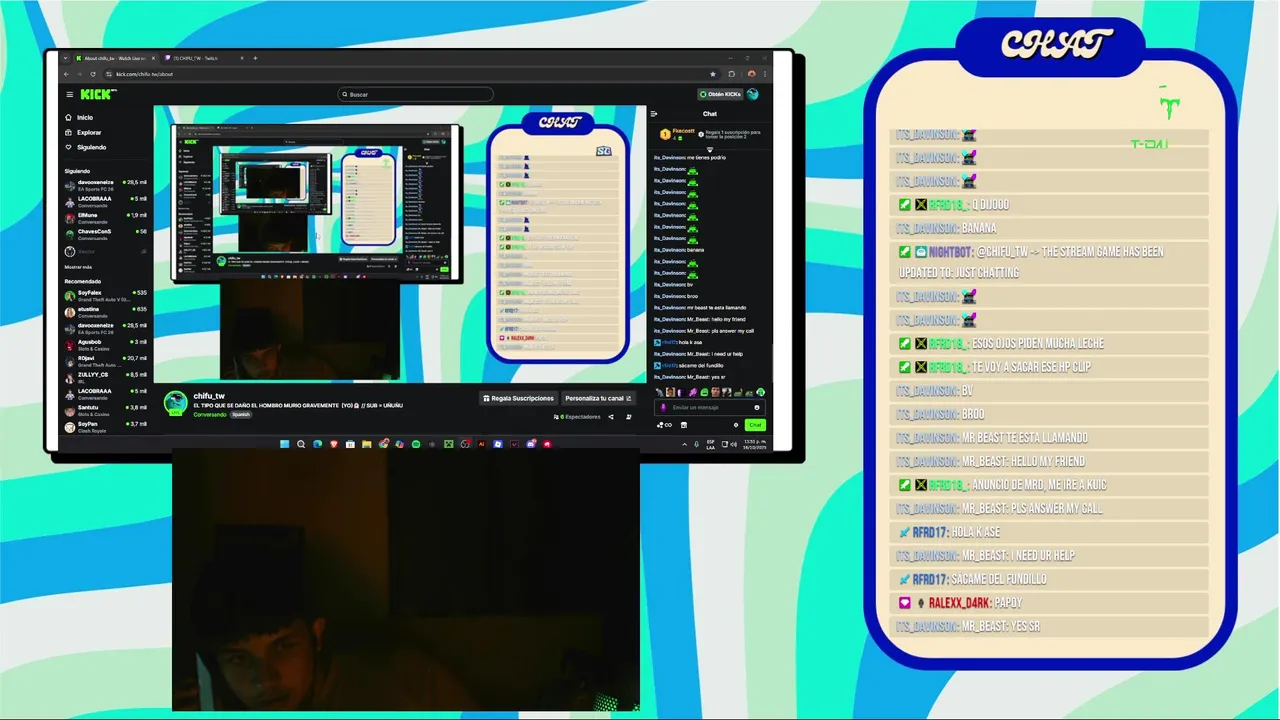
Task: Click the browser back arrow
Action: pyautogui.click(x=67, y=74)
